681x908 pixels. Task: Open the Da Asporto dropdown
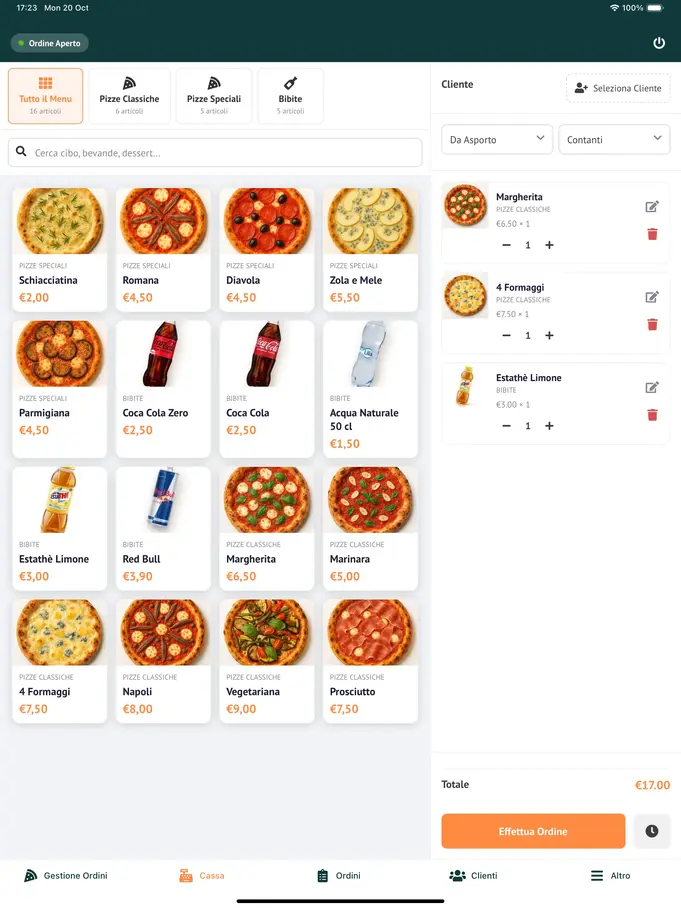click(496, 139)
